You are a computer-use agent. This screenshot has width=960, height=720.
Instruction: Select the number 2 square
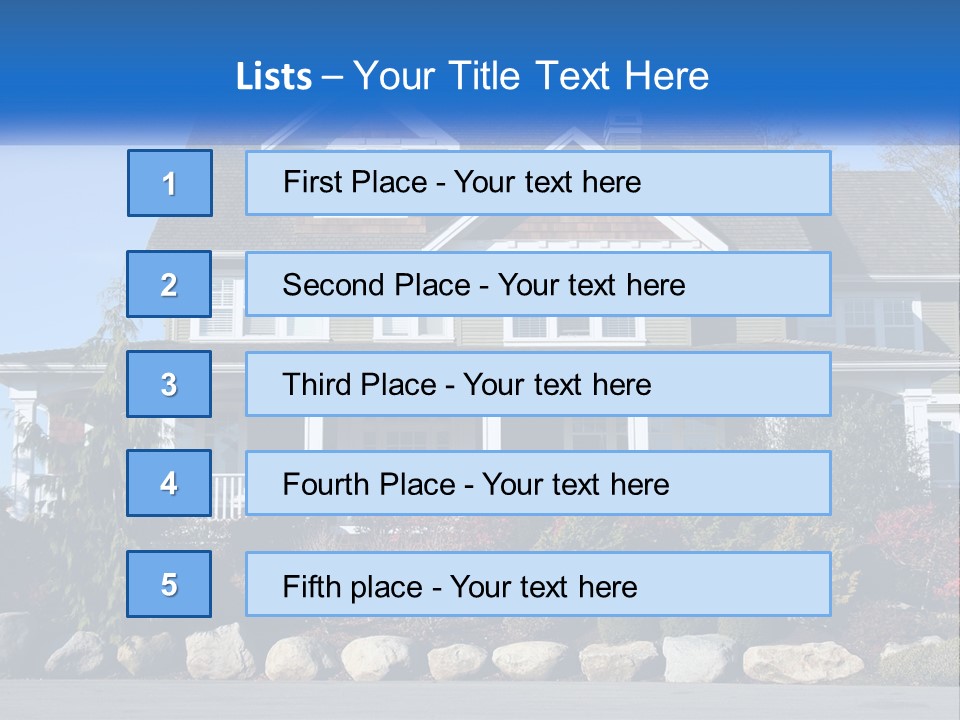coord(170,284)
